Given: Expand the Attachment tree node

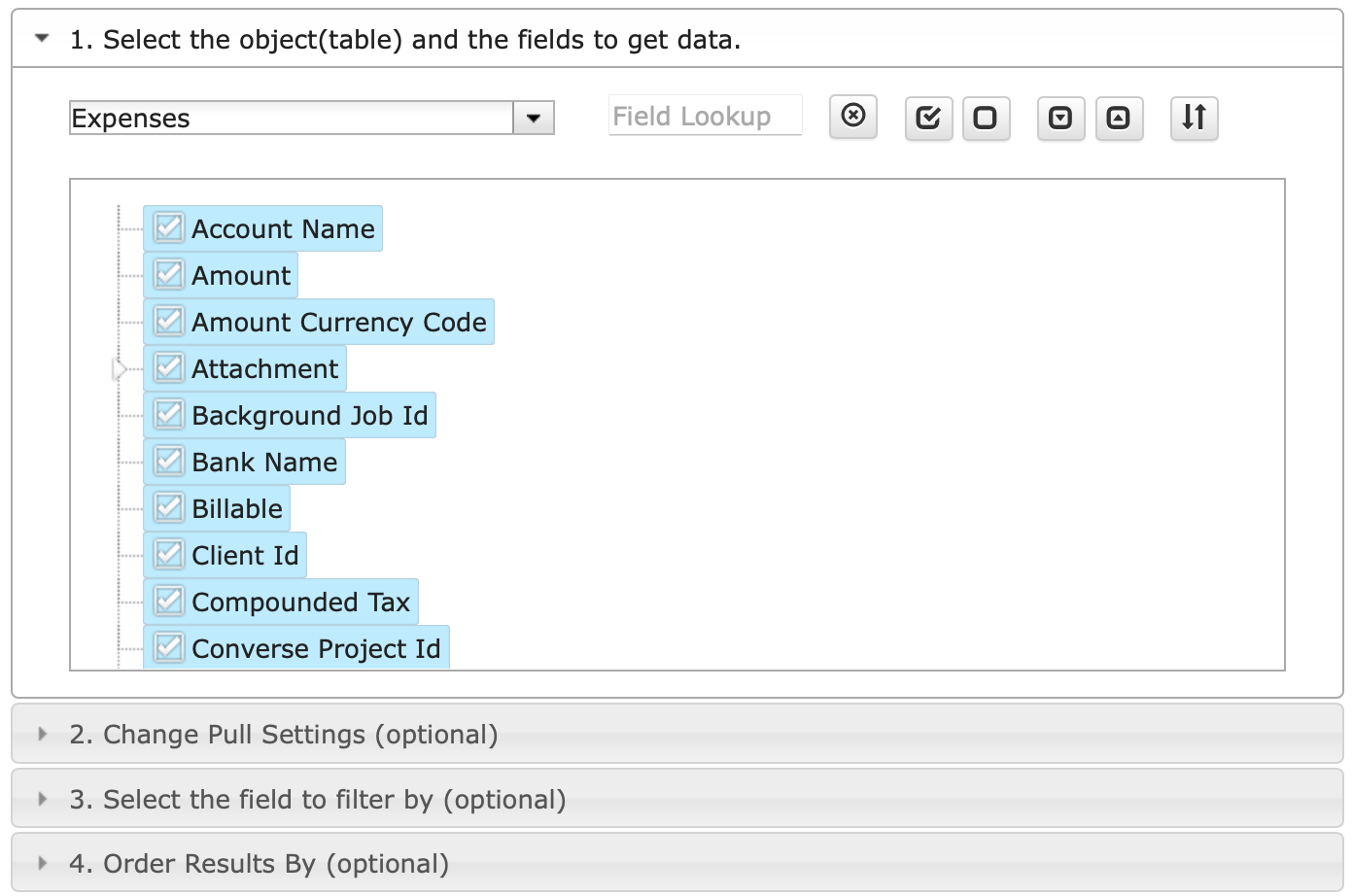Looking at the screenshot, I should [x=120, y=369].
